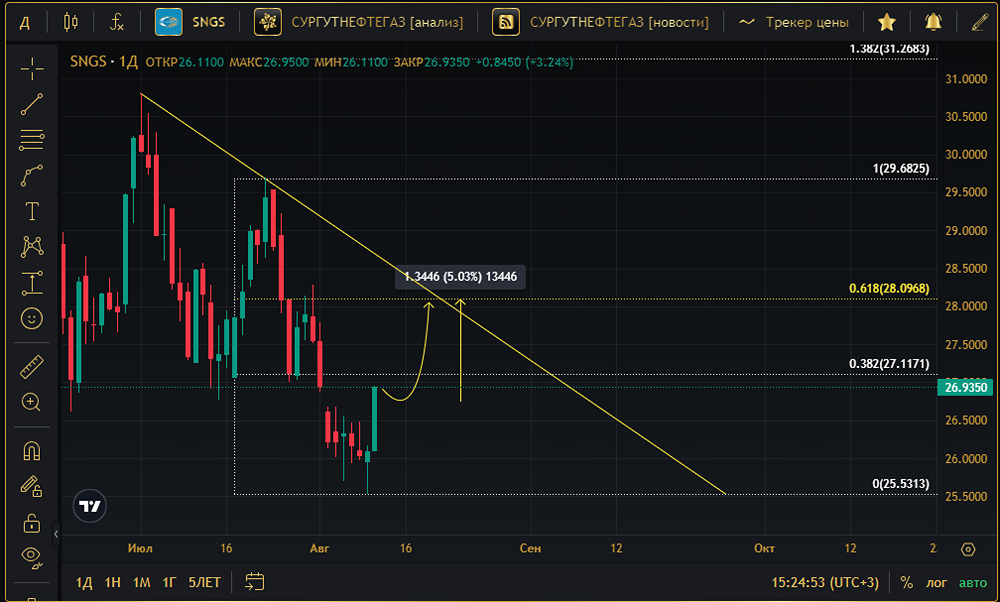Open СУРГУТНЕФТЕГАЗ [новости] link
Image resolution: width=1000 pixels, height=602 pixels.
click(600, 22)
